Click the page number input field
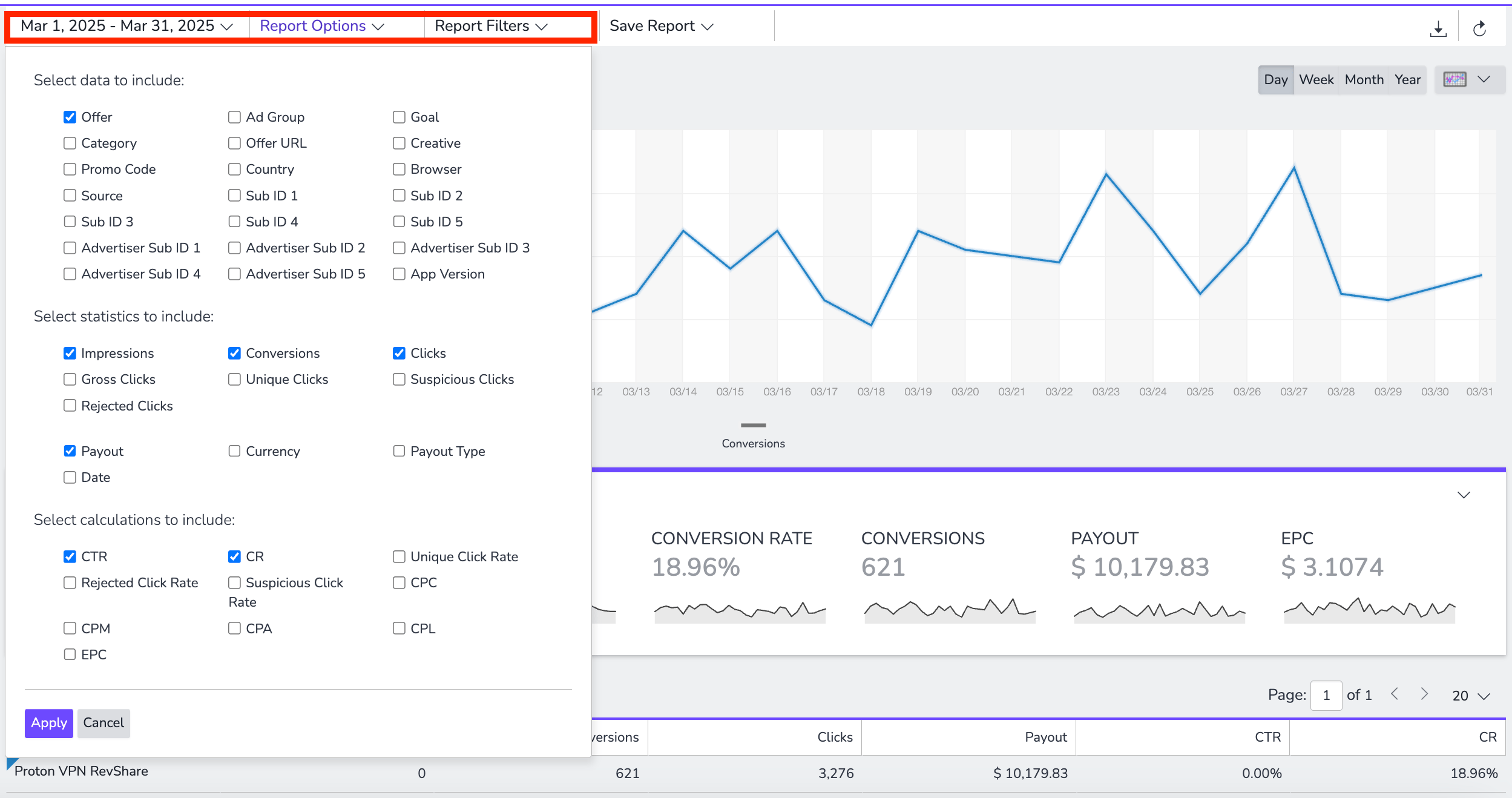 pyautogui.click(x=1326, y=695)
